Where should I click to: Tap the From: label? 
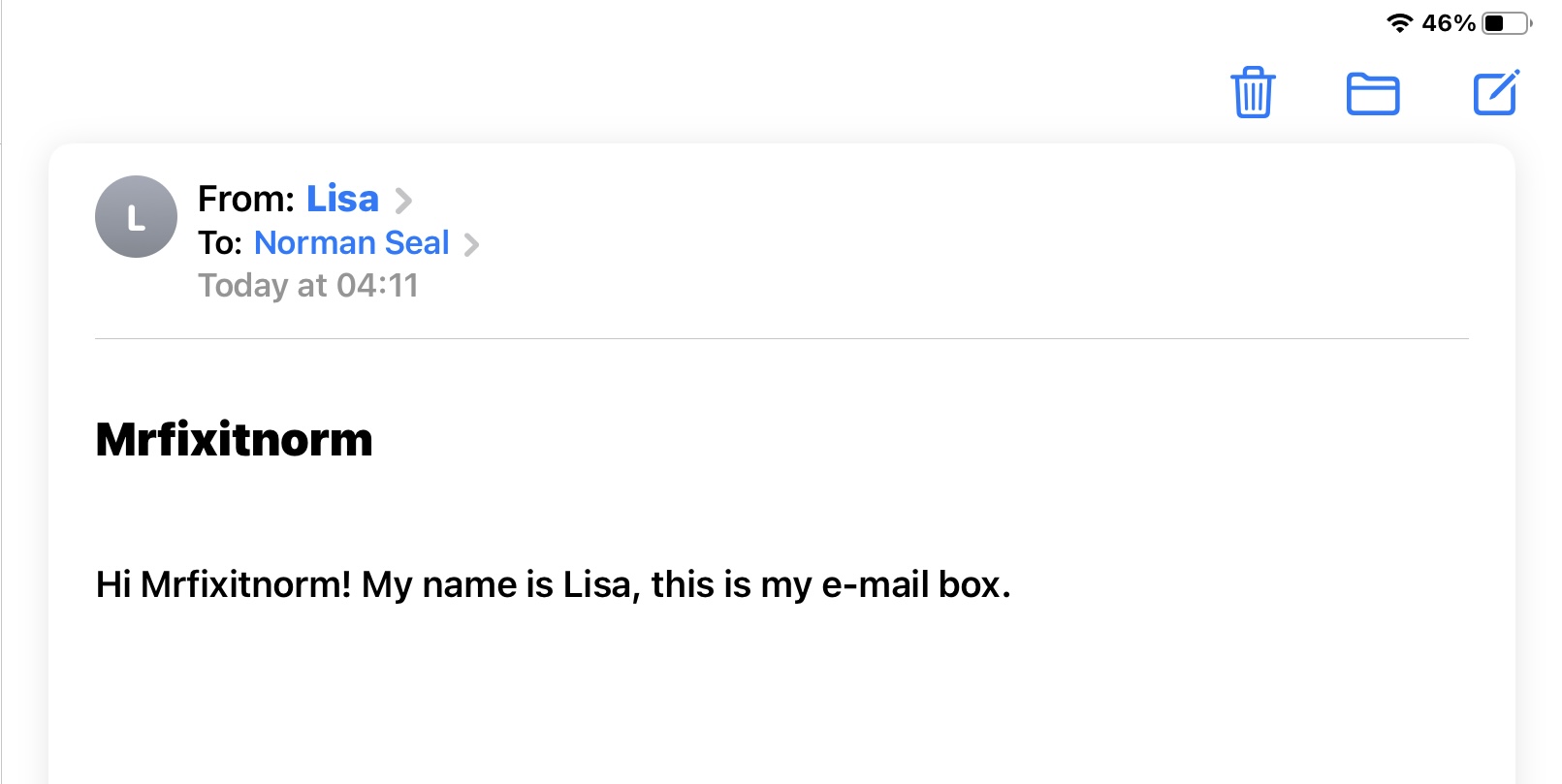246,199
